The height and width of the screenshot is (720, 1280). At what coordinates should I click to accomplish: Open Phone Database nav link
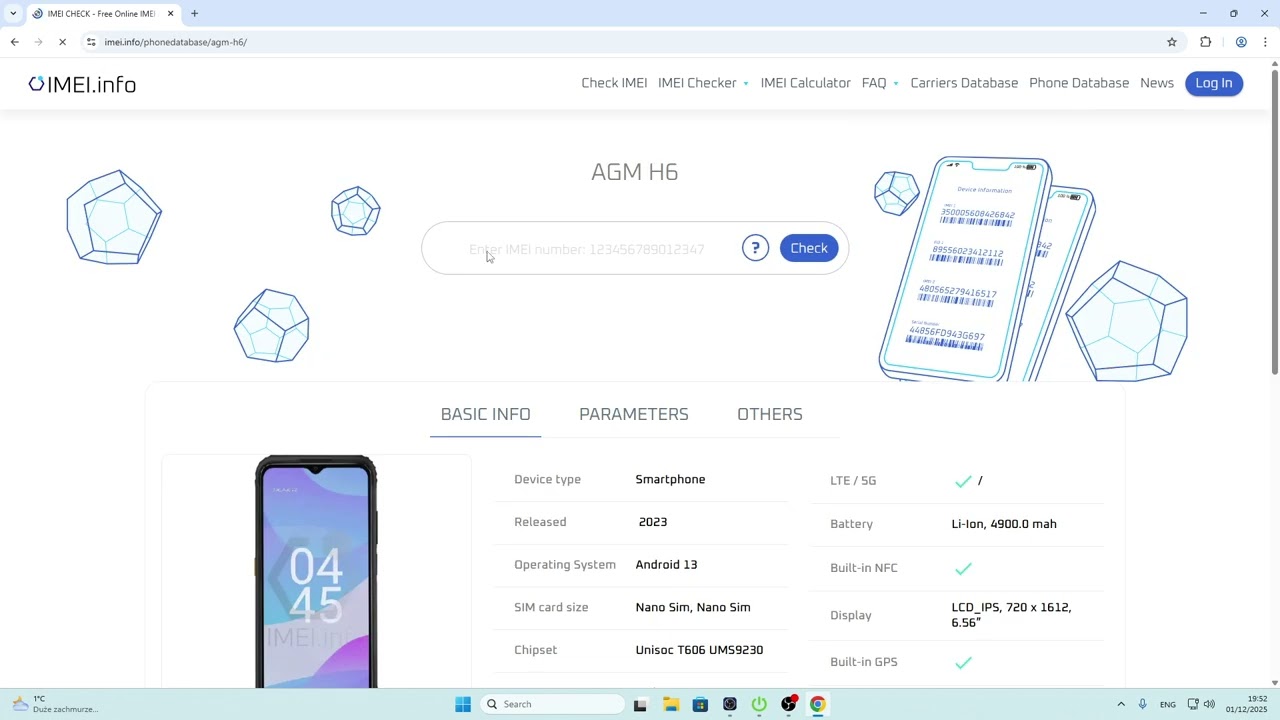[1079, 83]
